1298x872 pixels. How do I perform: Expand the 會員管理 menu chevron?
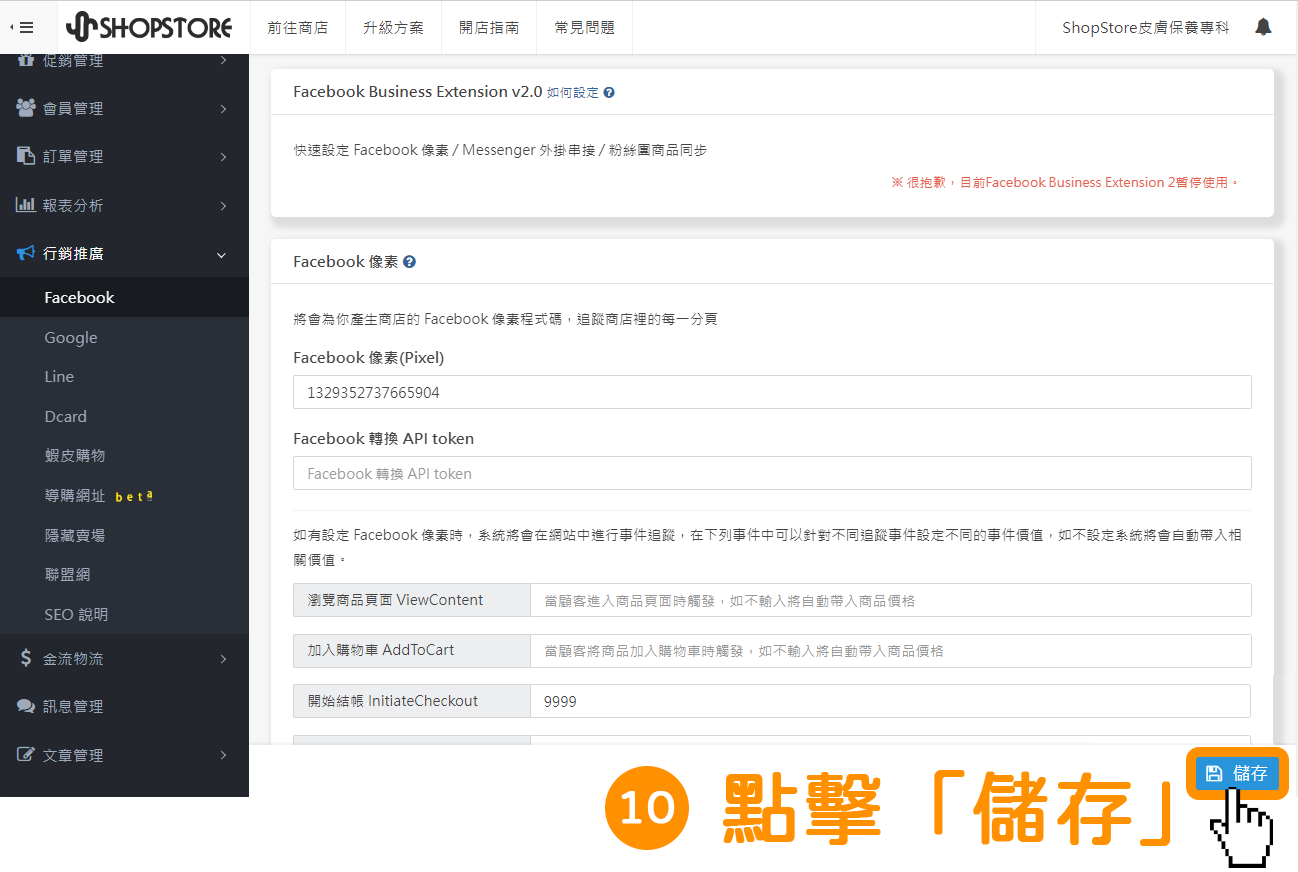click(222, 108)
